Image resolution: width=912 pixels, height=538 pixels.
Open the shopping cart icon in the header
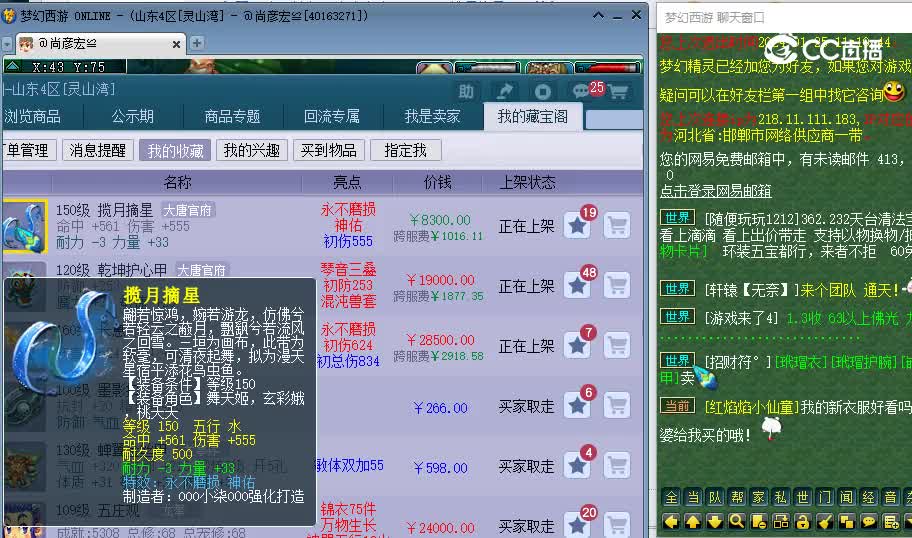[618, 91]
